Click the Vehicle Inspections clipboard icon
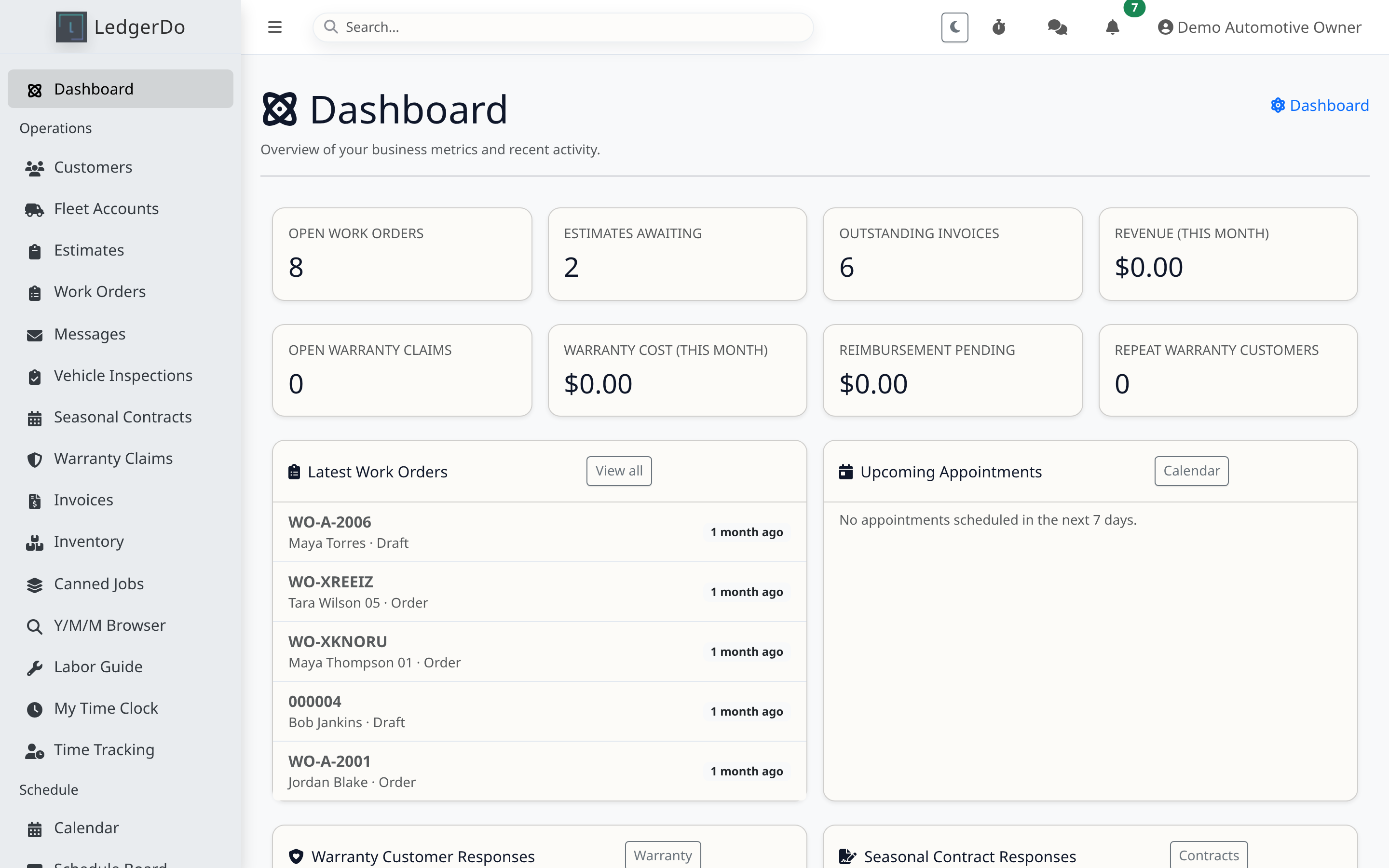The width and height of the screenshot is (1389, 868). click(x=34, y=377)
